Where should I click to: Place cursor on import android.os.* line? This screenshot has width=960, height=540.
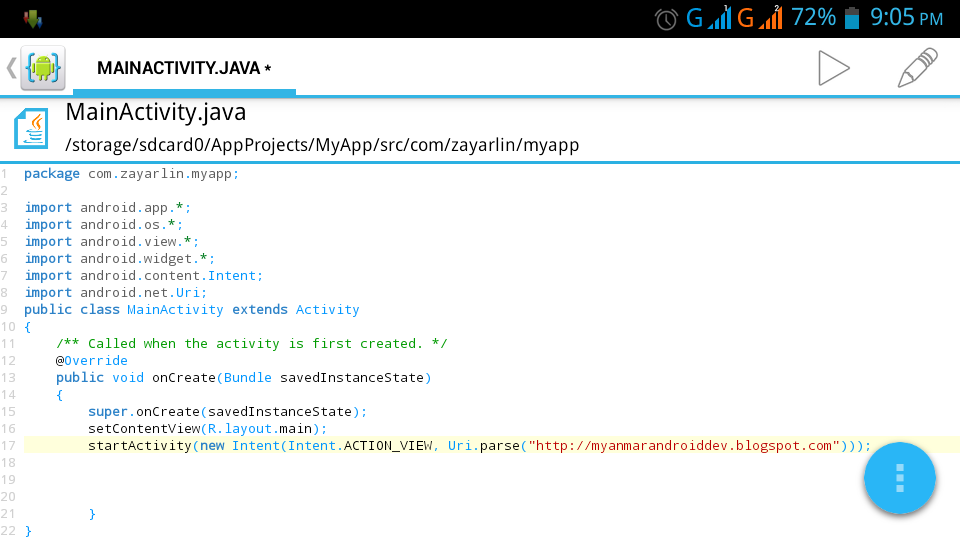[x=103, y=225]
